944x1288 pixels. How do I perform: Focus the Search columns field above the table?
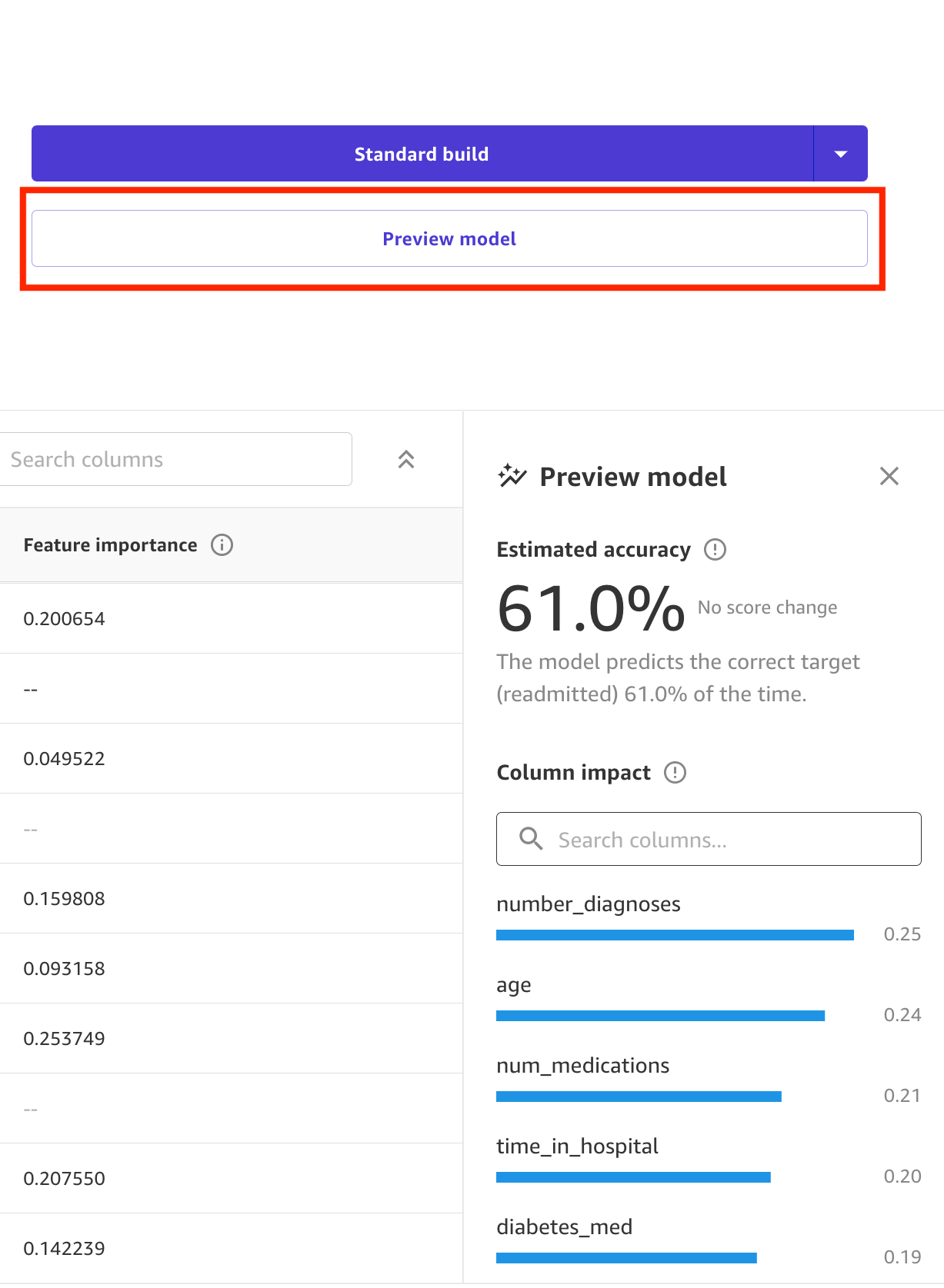[x=175, y=459]
